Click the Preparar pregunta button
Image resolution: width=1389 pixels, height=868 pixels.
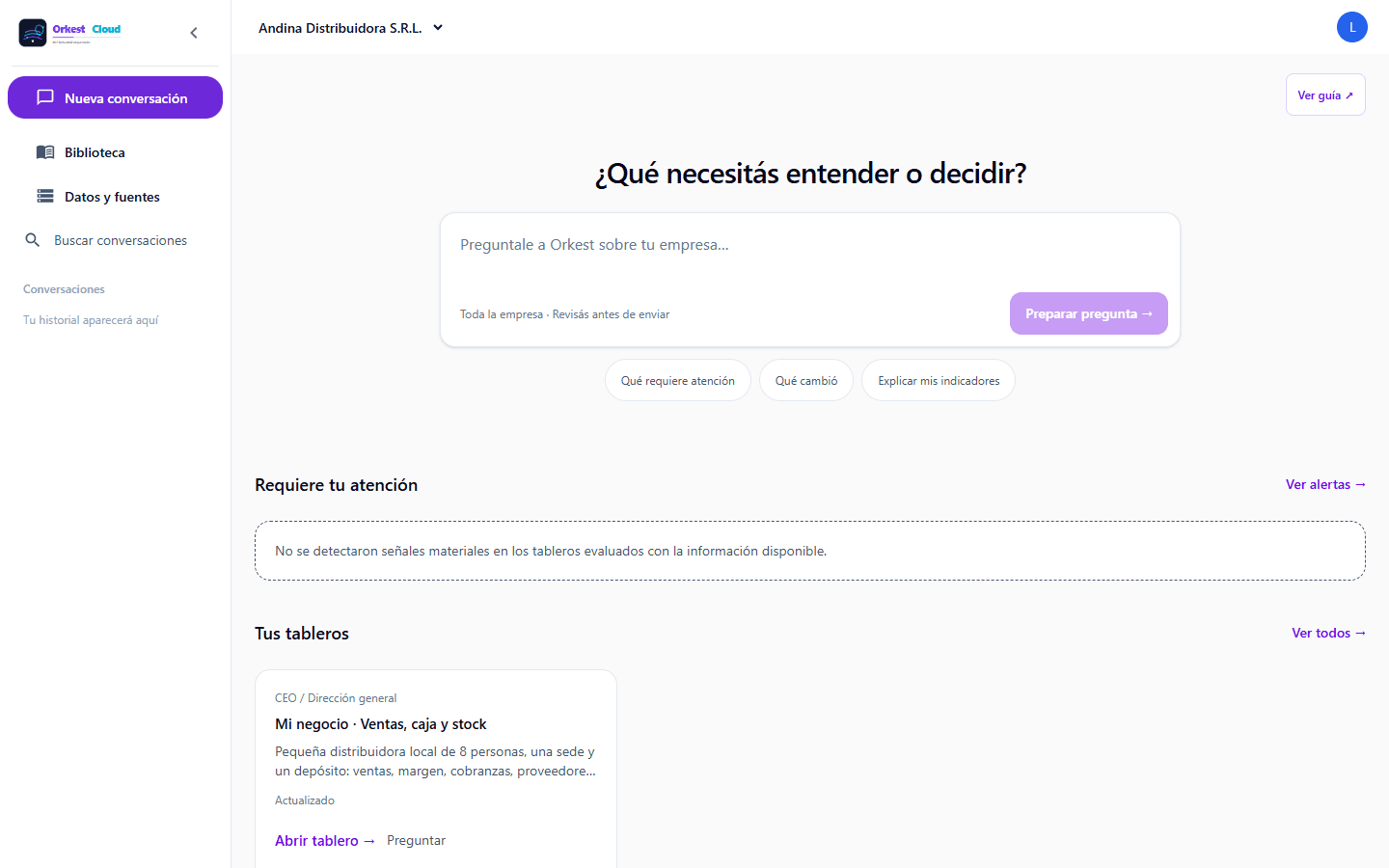point(1089,313)
